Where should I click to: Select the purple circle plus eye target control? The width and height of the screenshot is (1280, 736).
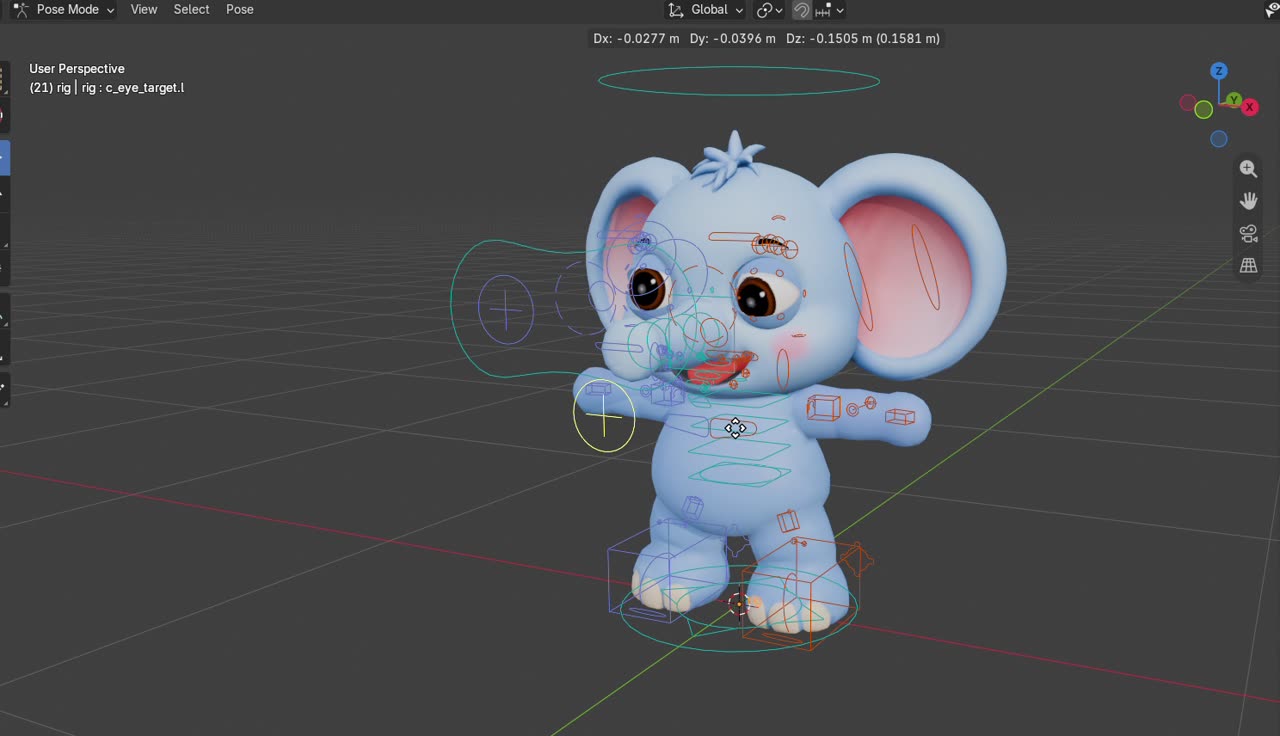pyautogui.click(x=506, y=310)
